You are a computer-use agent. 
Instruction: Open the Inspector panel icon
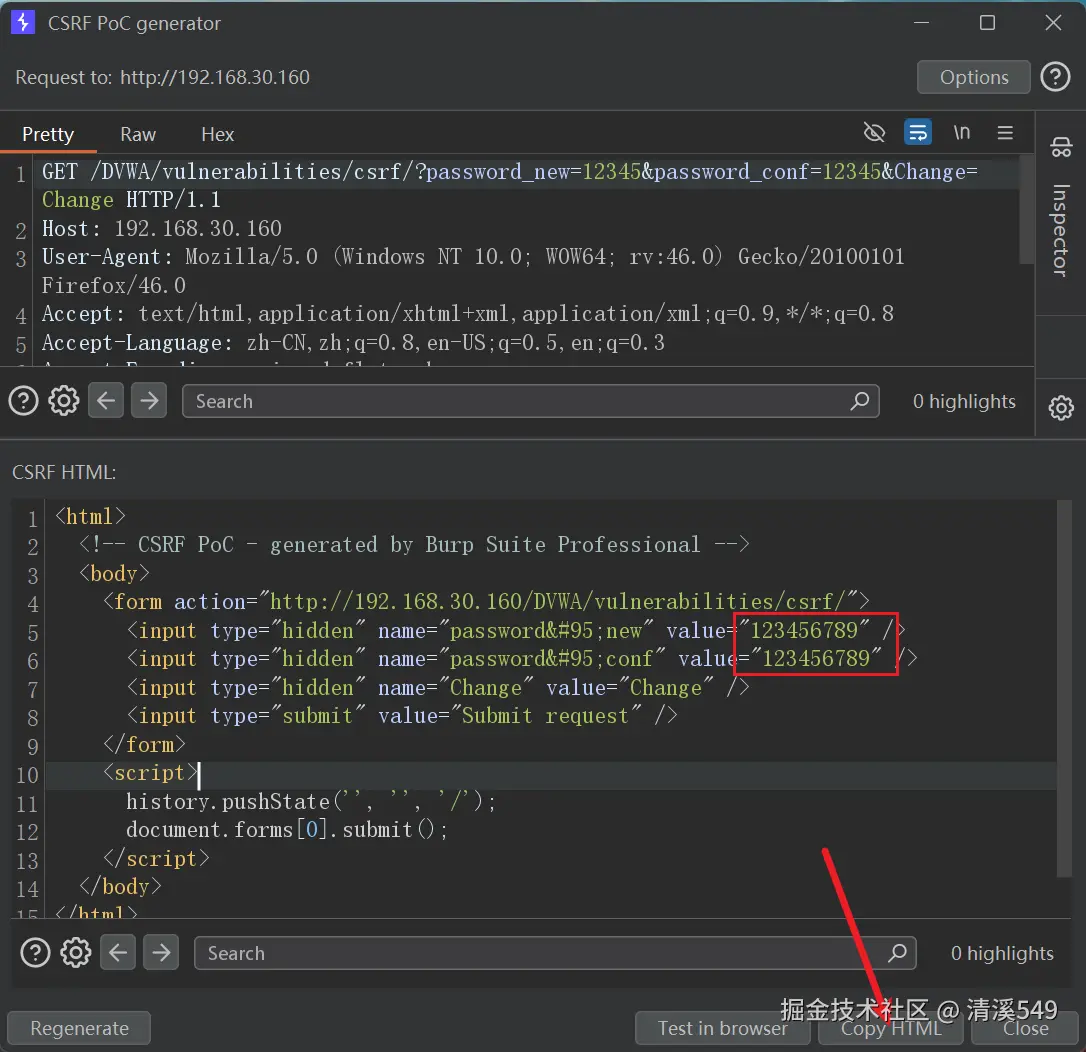point(1061,147)
